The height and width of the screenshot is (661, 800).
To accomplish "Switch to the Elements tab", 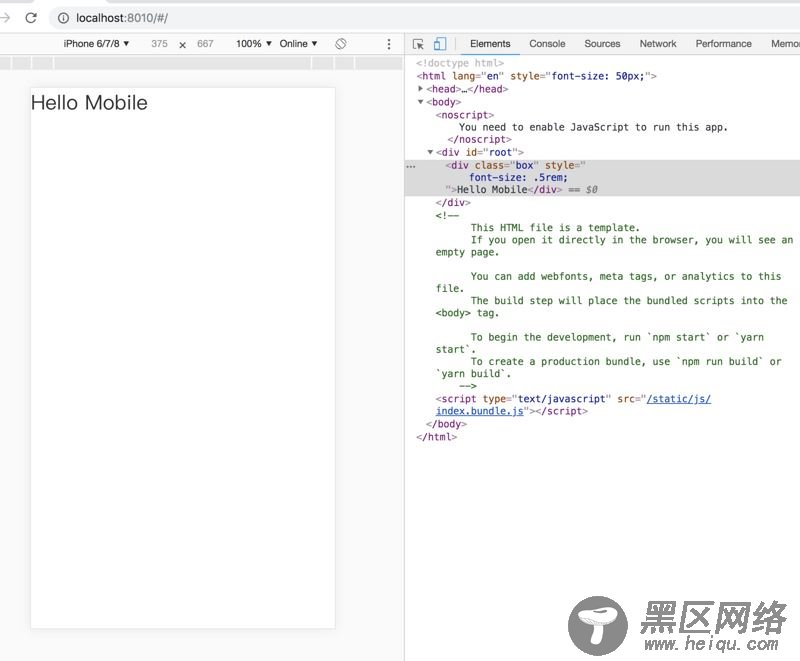I will (490, 44).
